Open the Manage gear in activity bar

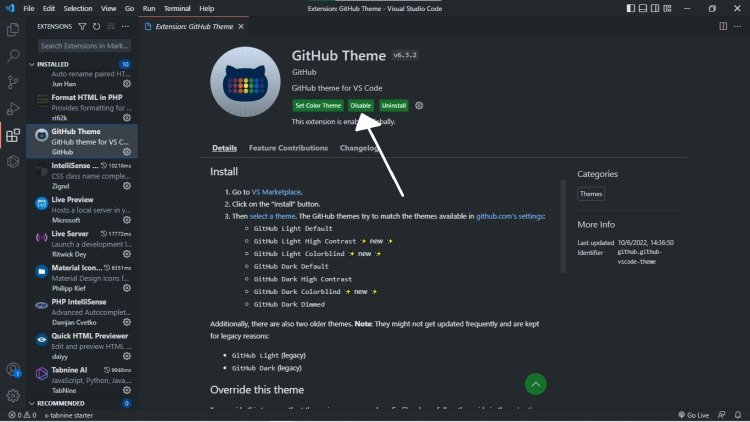pos(13,395)
